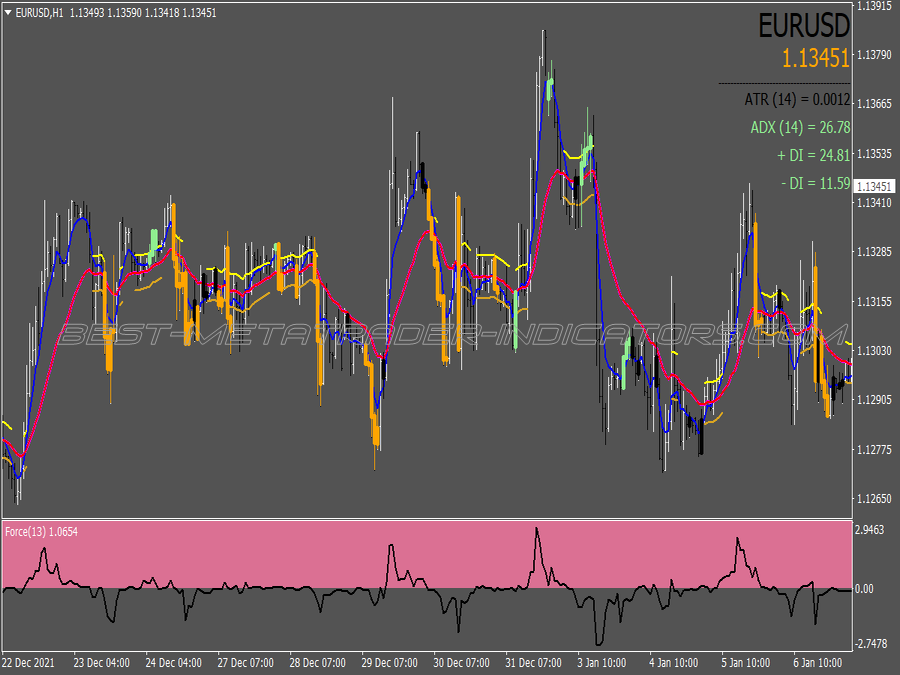The image size is (900, 675).
Task: Click the + DI = 24.81 value
Action: point(813,155)
